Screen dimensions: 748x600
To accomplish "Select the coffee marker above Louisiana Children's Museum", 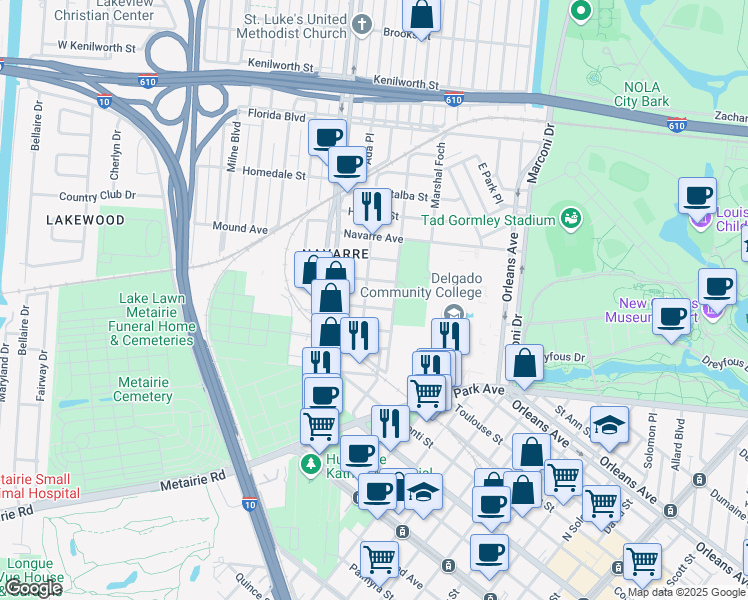I will click(x=697, y=196).
